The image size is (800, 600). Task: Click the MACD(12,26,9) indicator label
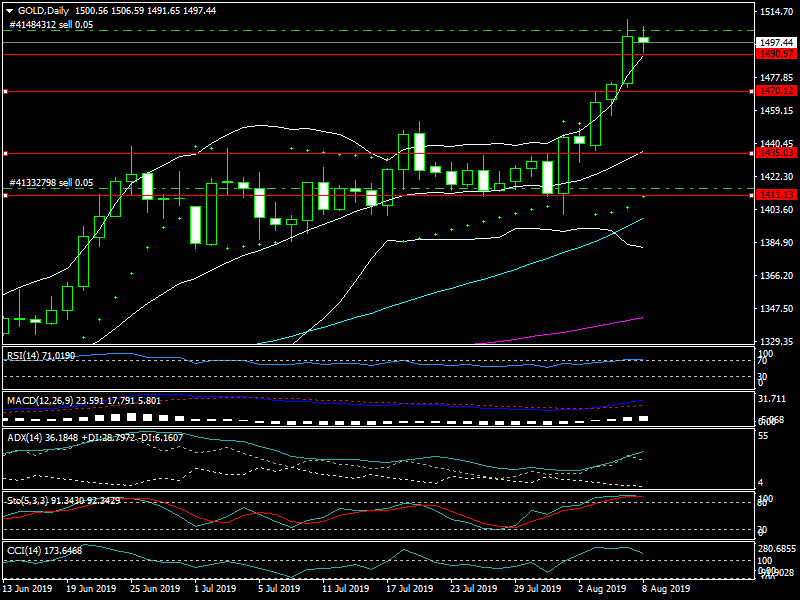(84, 401)
